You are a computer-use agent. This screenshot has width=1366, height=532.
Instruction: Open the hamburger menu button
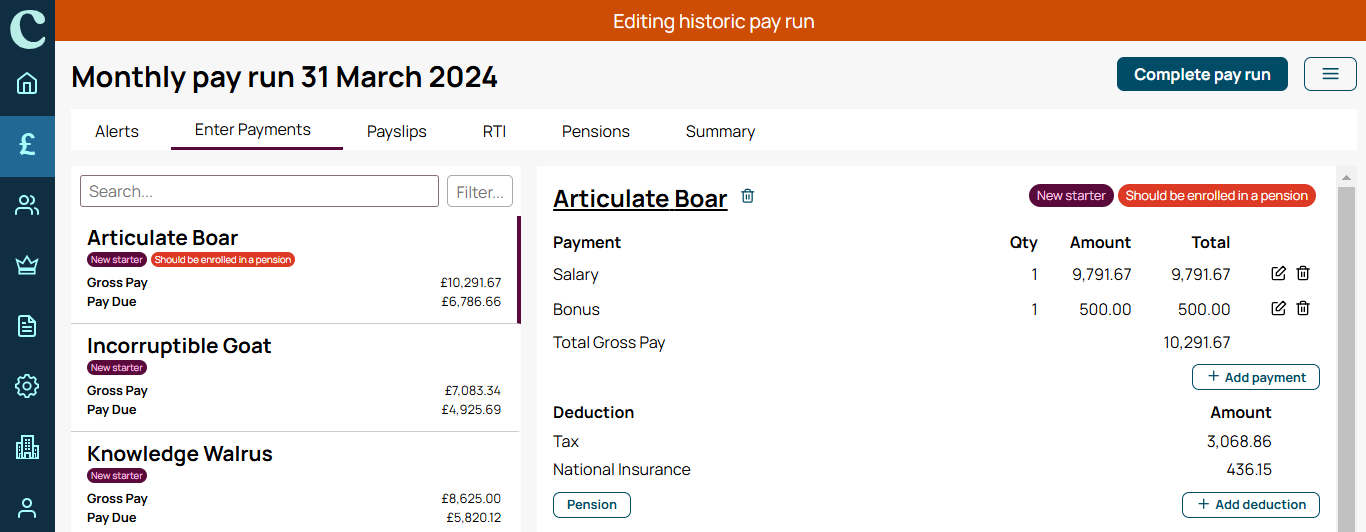[1330, 74]
